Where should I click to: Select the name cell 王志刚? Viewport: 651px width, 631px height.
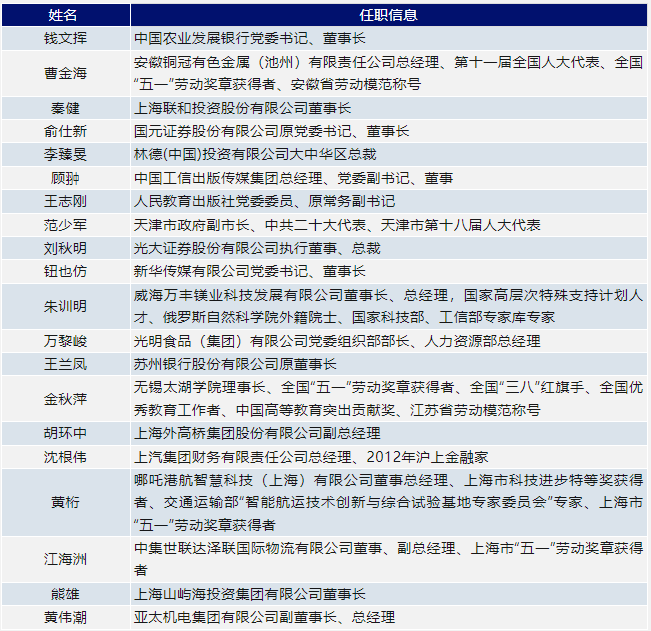[66, 202]
